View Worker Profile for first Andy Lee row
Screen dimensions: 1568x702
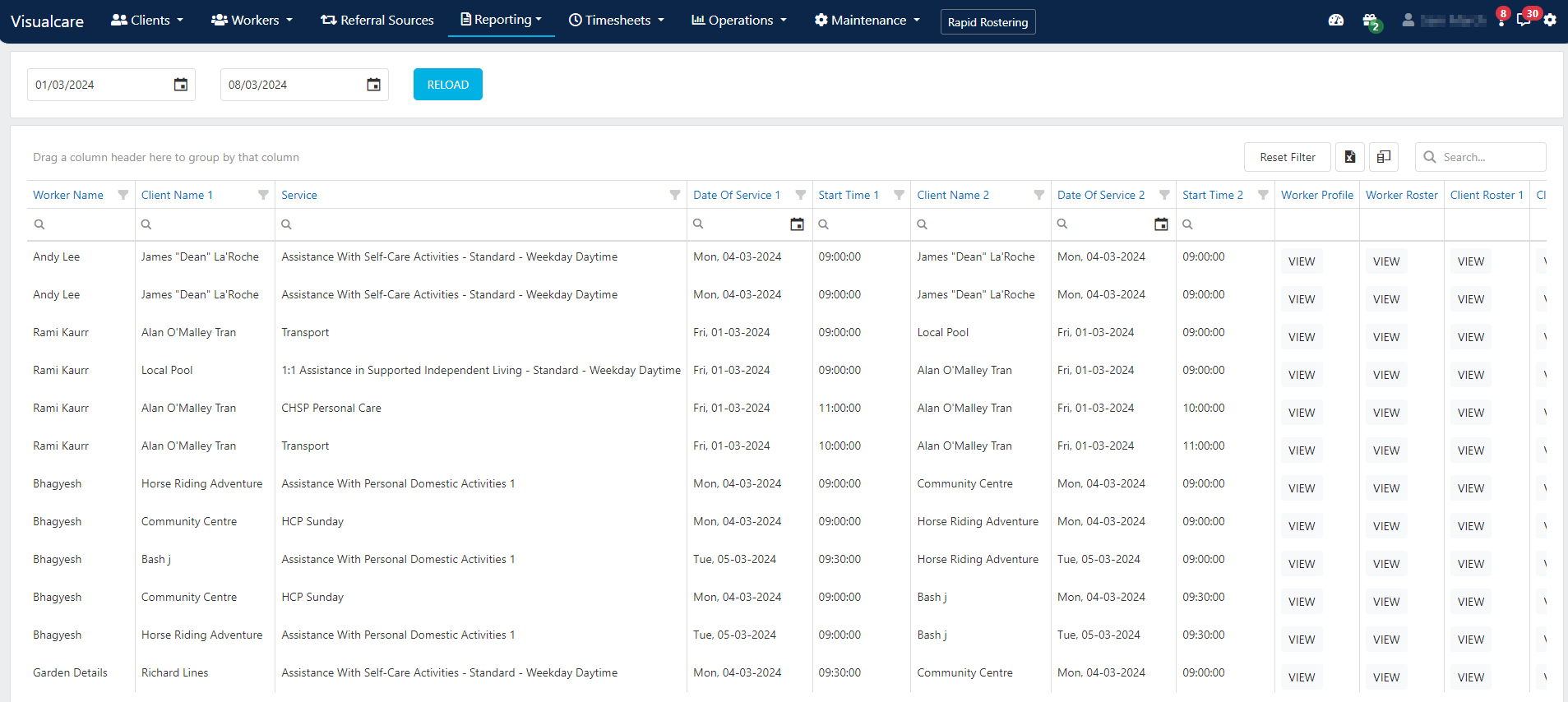tap(1302, 261)
